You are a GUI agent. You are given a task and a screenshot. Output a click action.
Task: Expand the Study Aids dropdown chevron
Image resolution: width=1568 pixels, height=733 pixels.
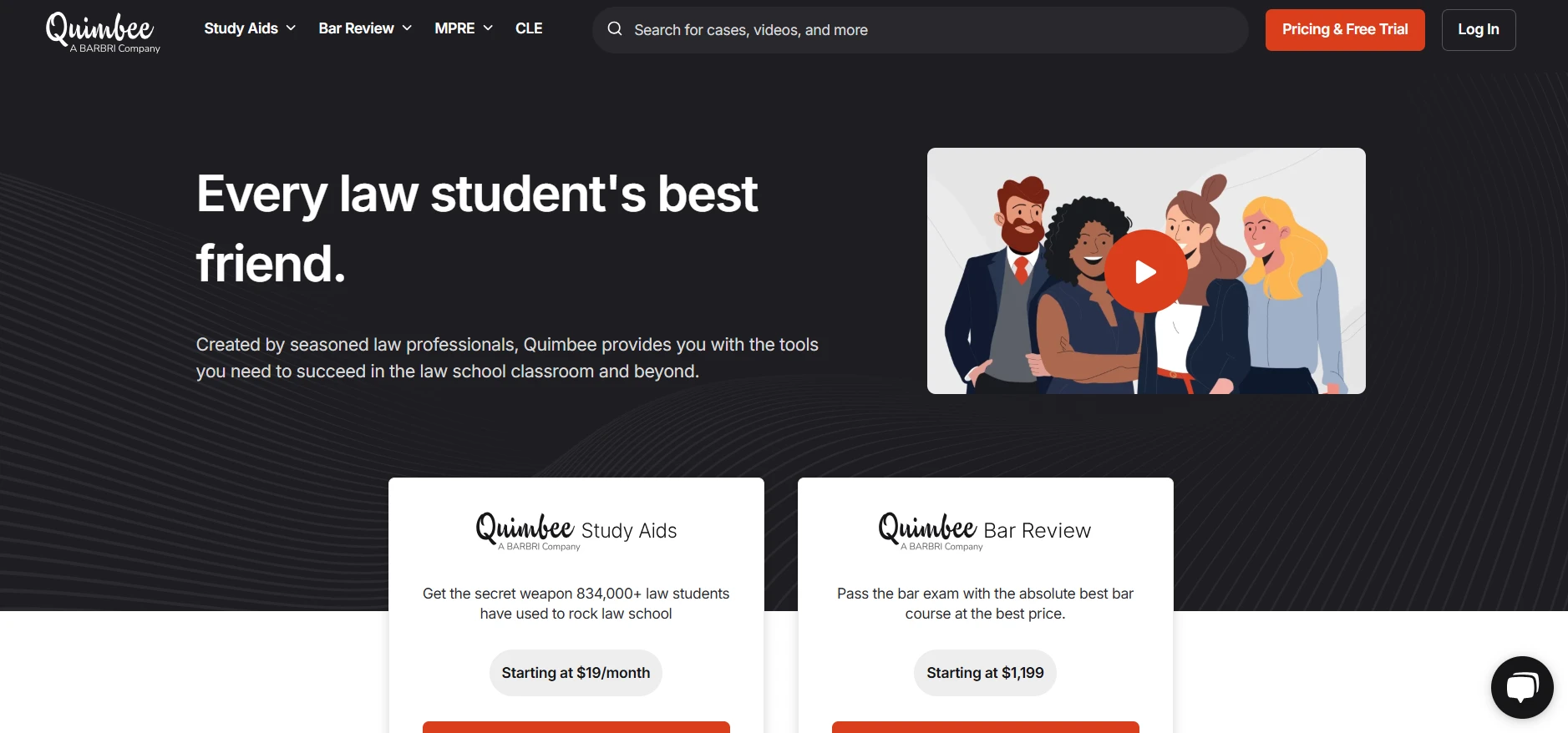291,28
